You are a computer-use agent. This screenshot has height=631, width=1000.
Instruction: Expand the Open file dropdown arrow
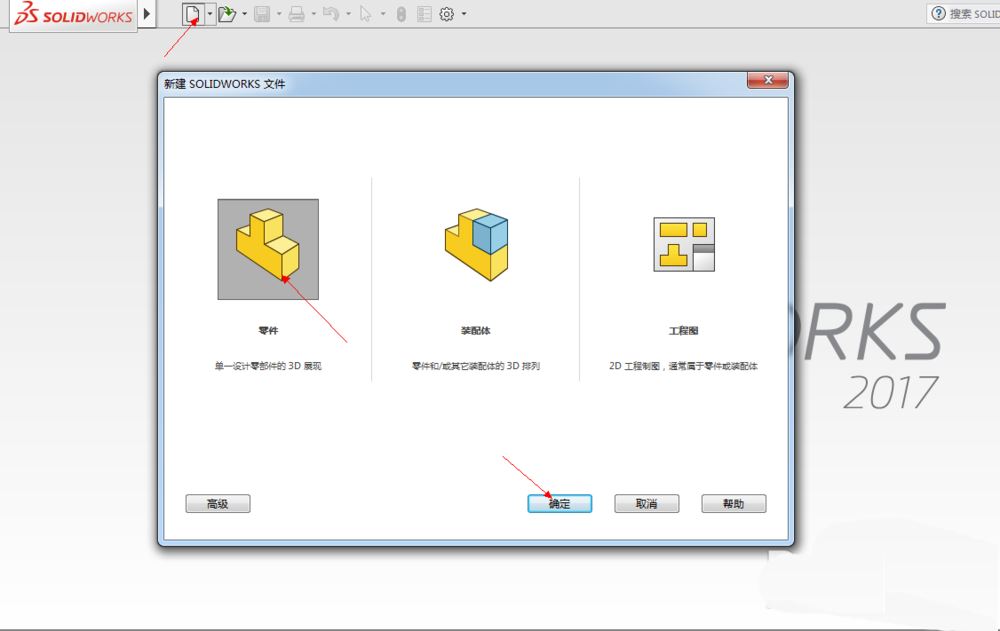(244, 13)
